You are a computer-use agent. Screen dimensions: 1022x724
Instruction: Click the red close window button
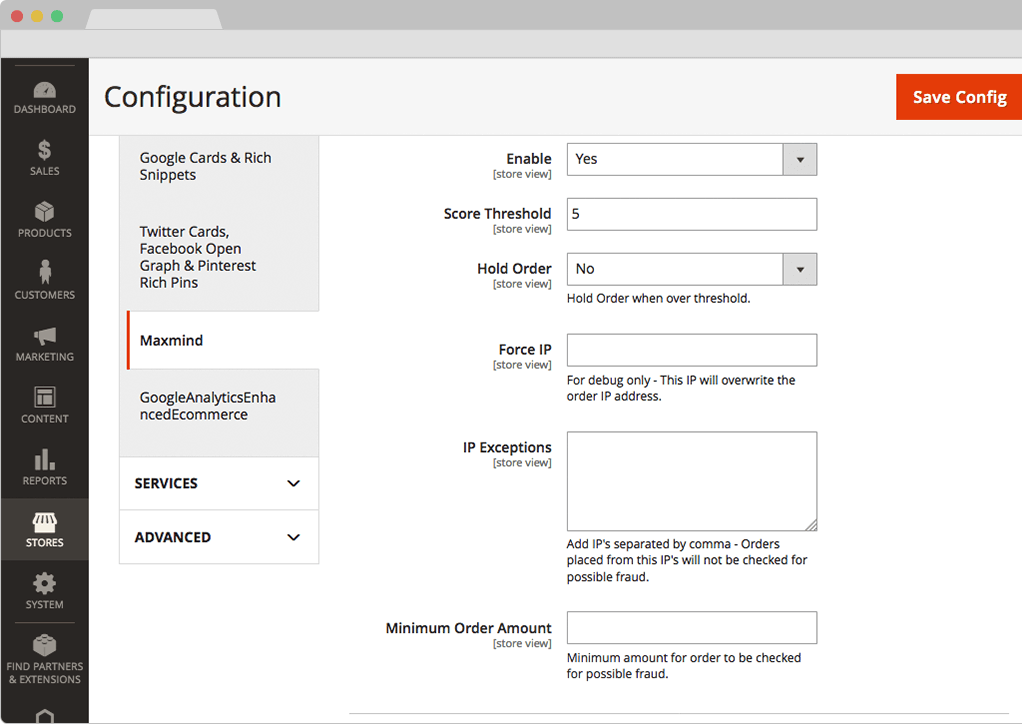(17, 16)
